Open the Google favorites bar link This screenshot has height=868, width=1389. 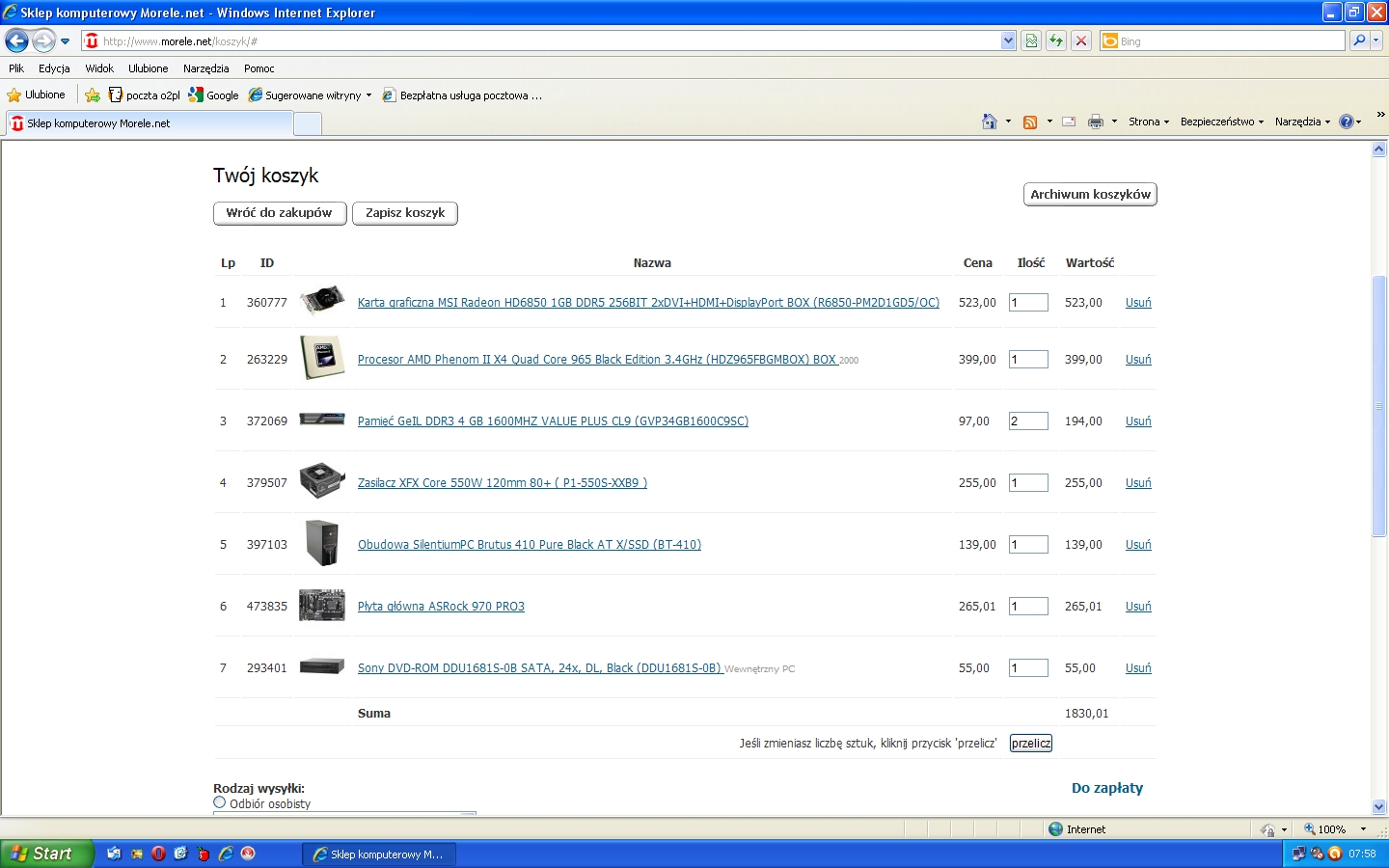[214, 95]
